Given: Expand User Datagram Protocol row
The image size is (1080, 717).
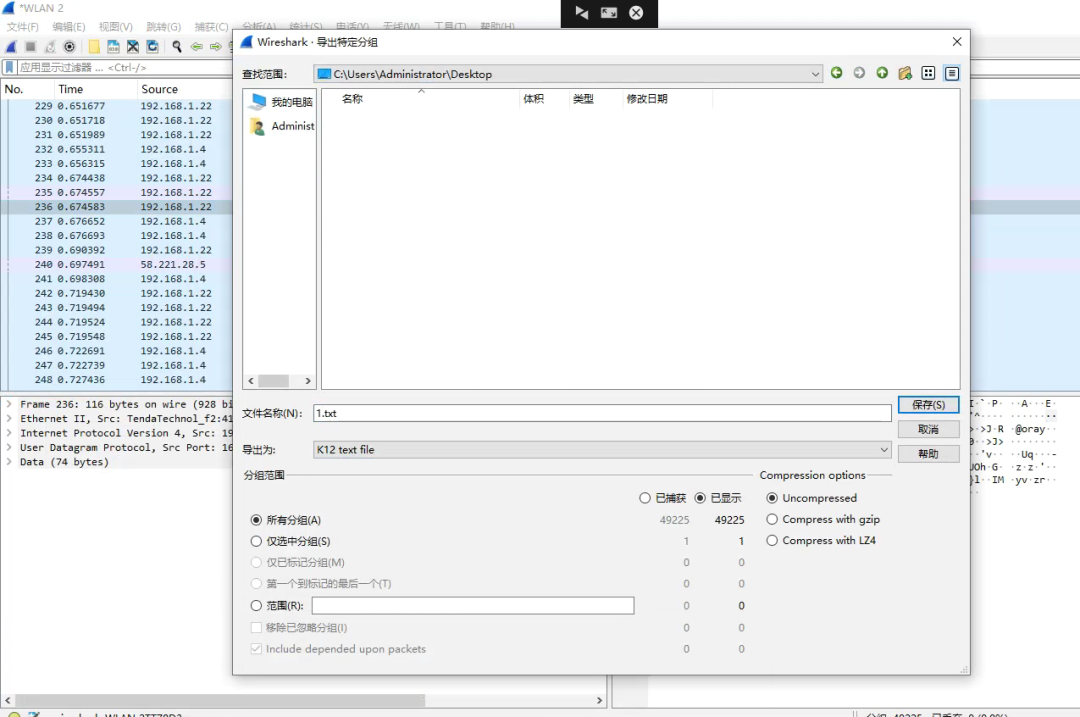Looking at the screenshot, I should click(9, 448).
